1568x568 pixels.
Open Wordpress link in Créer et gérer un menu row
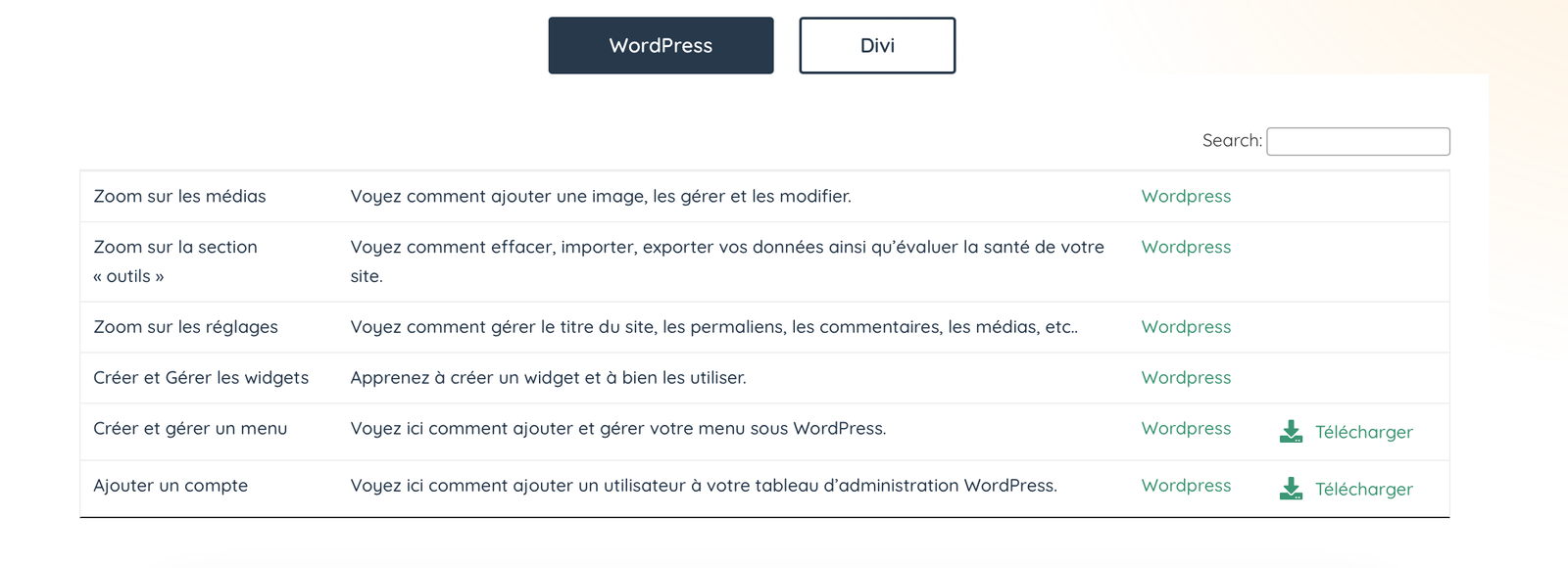(1186, 429)
